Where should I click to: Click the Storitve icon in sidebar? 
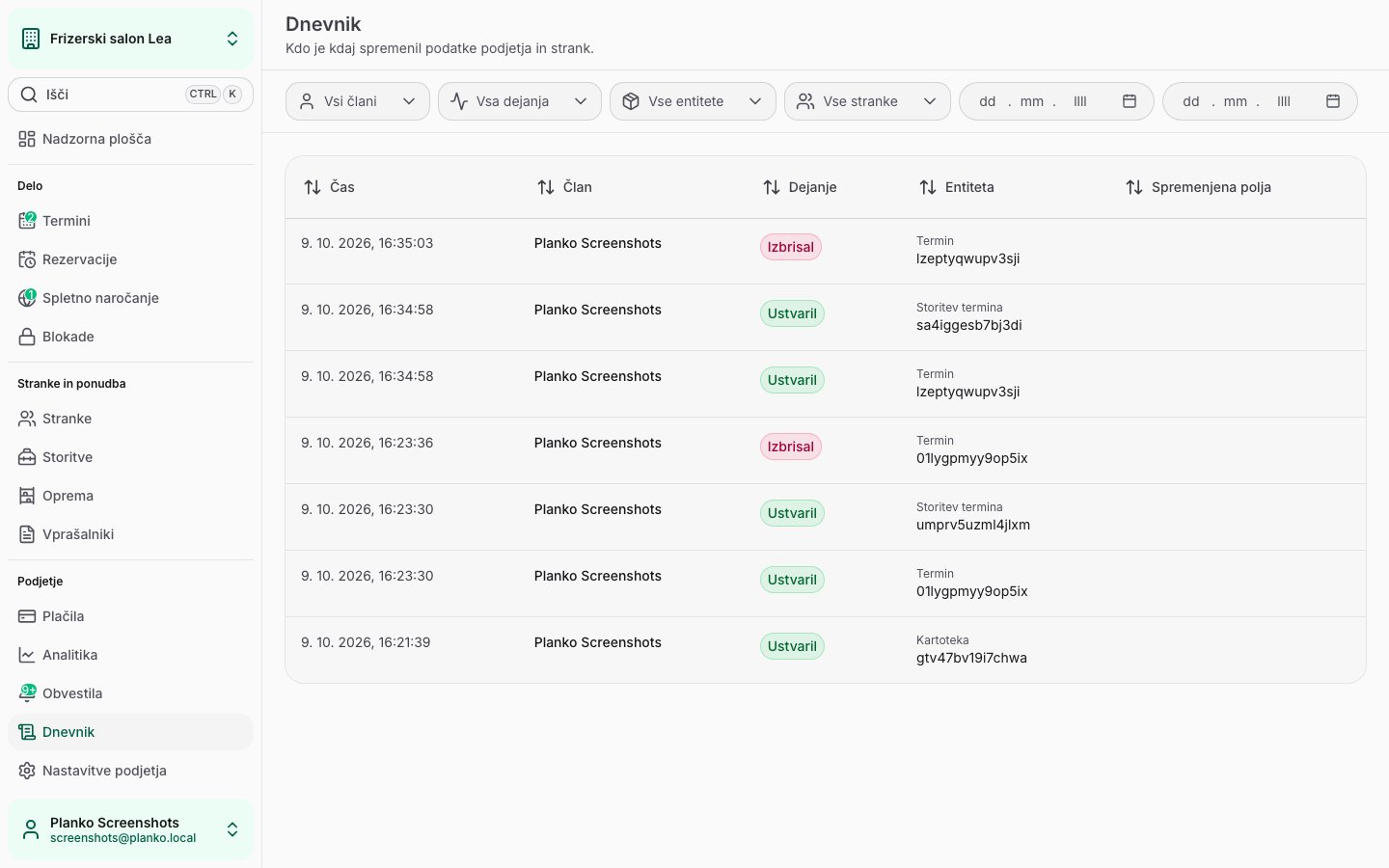pyautogui.click(x=27, y=457)
